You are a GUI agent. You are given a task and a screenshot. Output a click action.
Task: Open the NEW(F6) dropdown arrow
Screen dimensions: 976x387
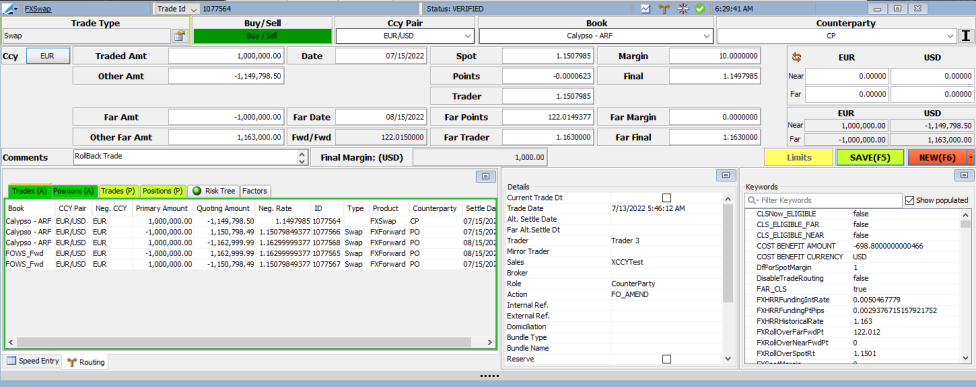(970, 158)
